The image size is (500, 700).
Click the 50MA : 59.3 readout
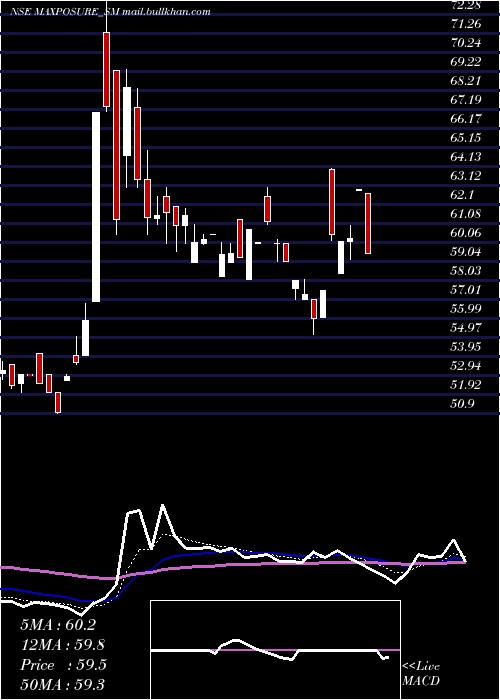pyautogui.click(x=62, y=684)
